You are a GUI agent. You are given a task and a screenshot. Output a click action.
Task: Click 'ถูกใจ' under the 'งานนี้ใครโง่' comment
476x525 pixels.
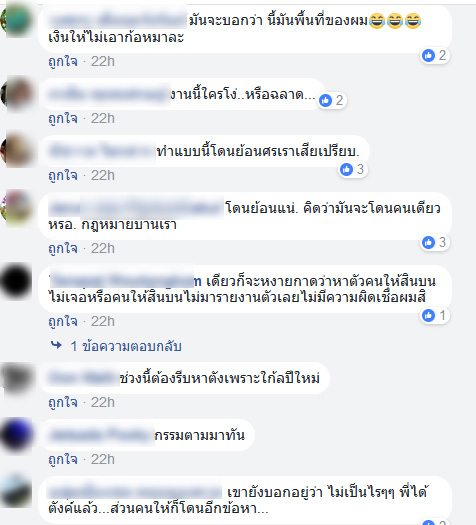click(x=63, y=119)
